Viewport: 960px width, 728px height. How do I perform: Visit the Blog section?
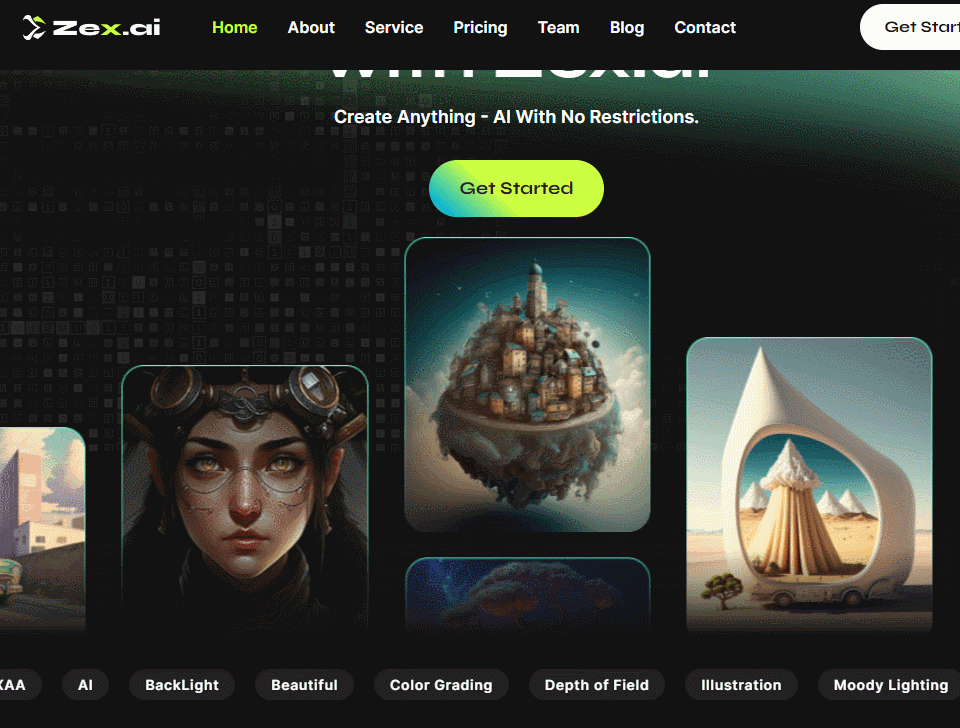tap(627, 28)
